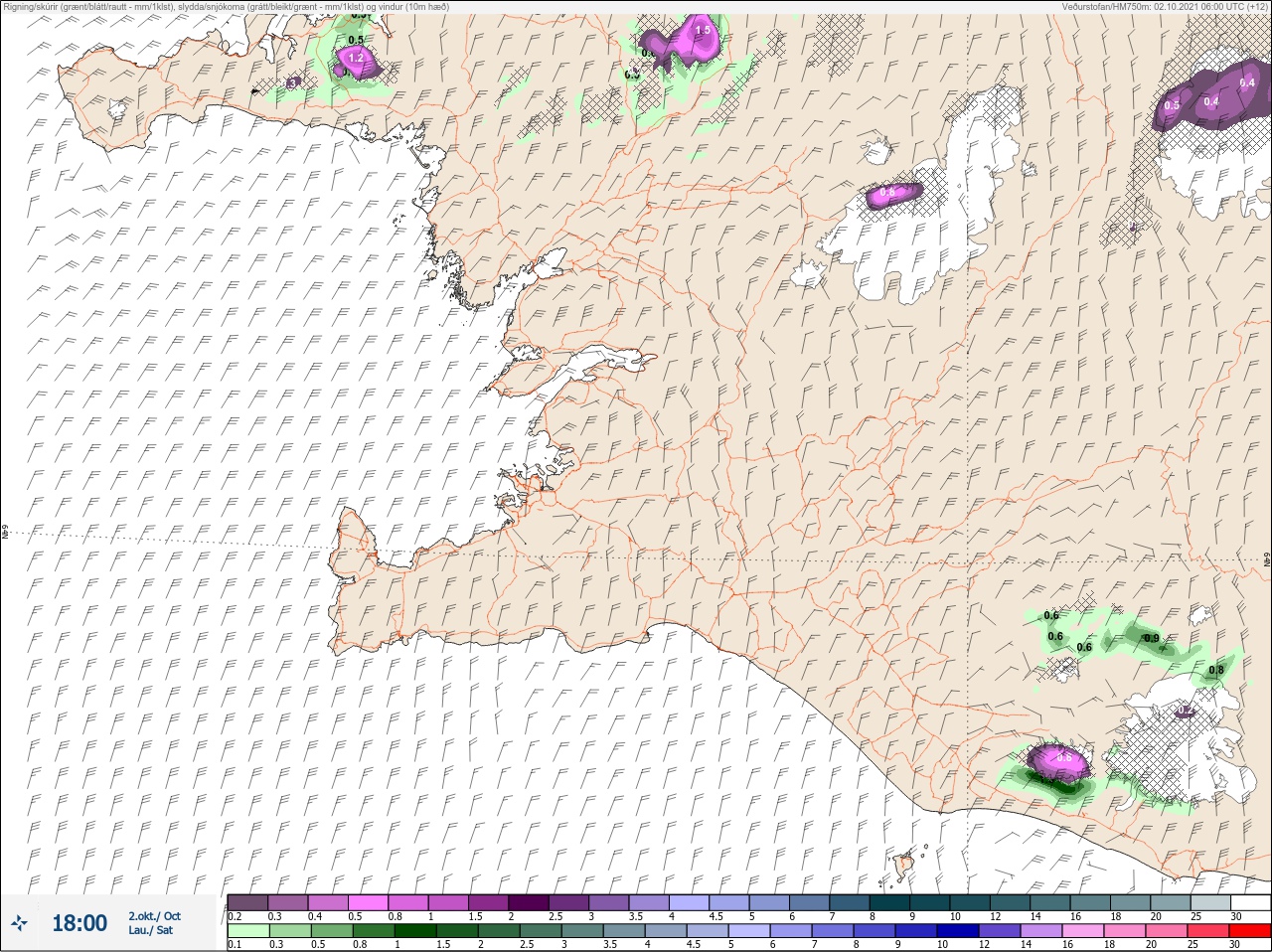The height and width of the screenshot is (952, 1272).
Task: Select lower legend swatch between 25 and 30
Action: pos(1207,930)
